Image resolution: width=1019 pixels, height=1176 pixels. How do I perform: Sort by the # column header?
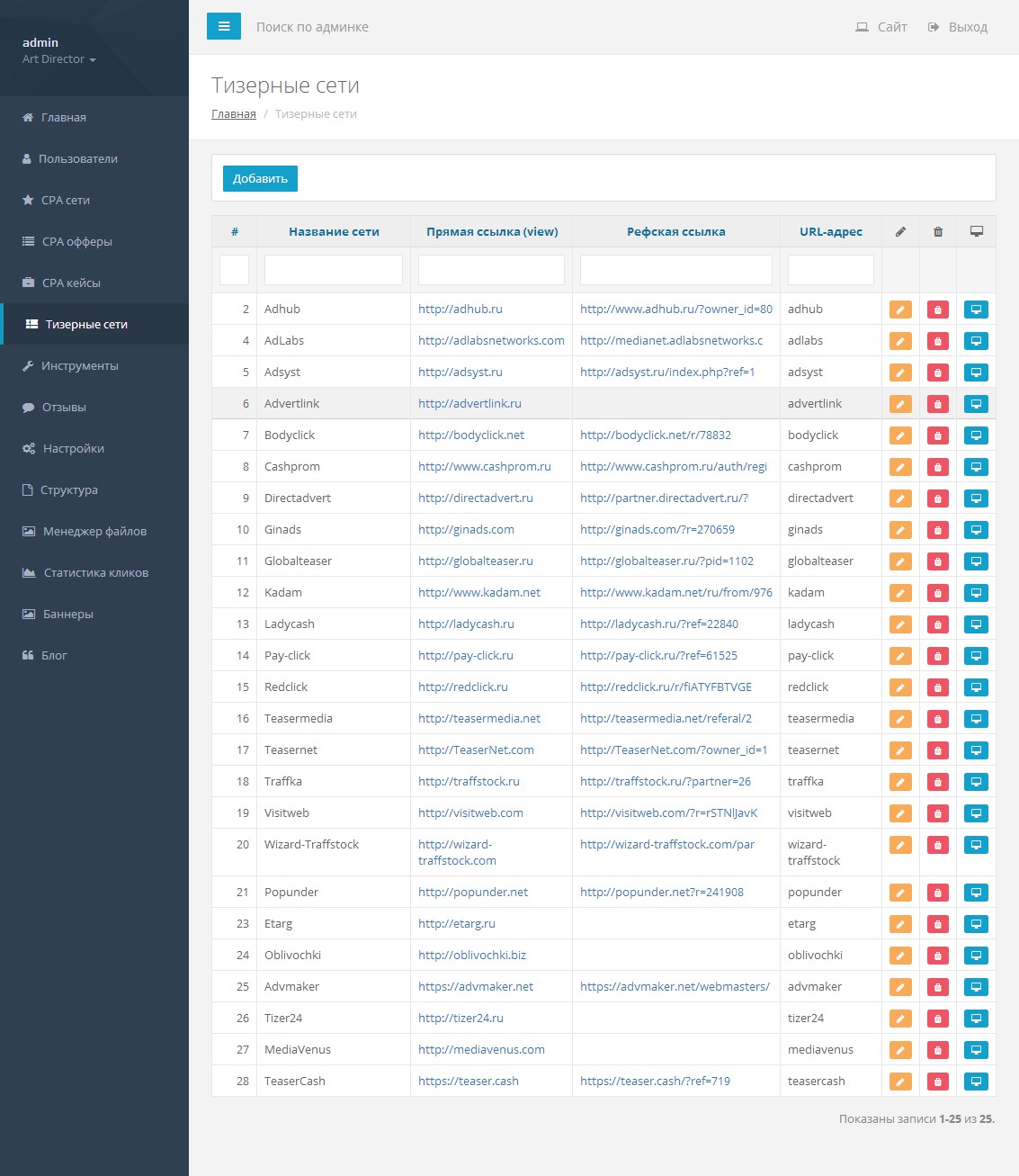tap(235, 231)
